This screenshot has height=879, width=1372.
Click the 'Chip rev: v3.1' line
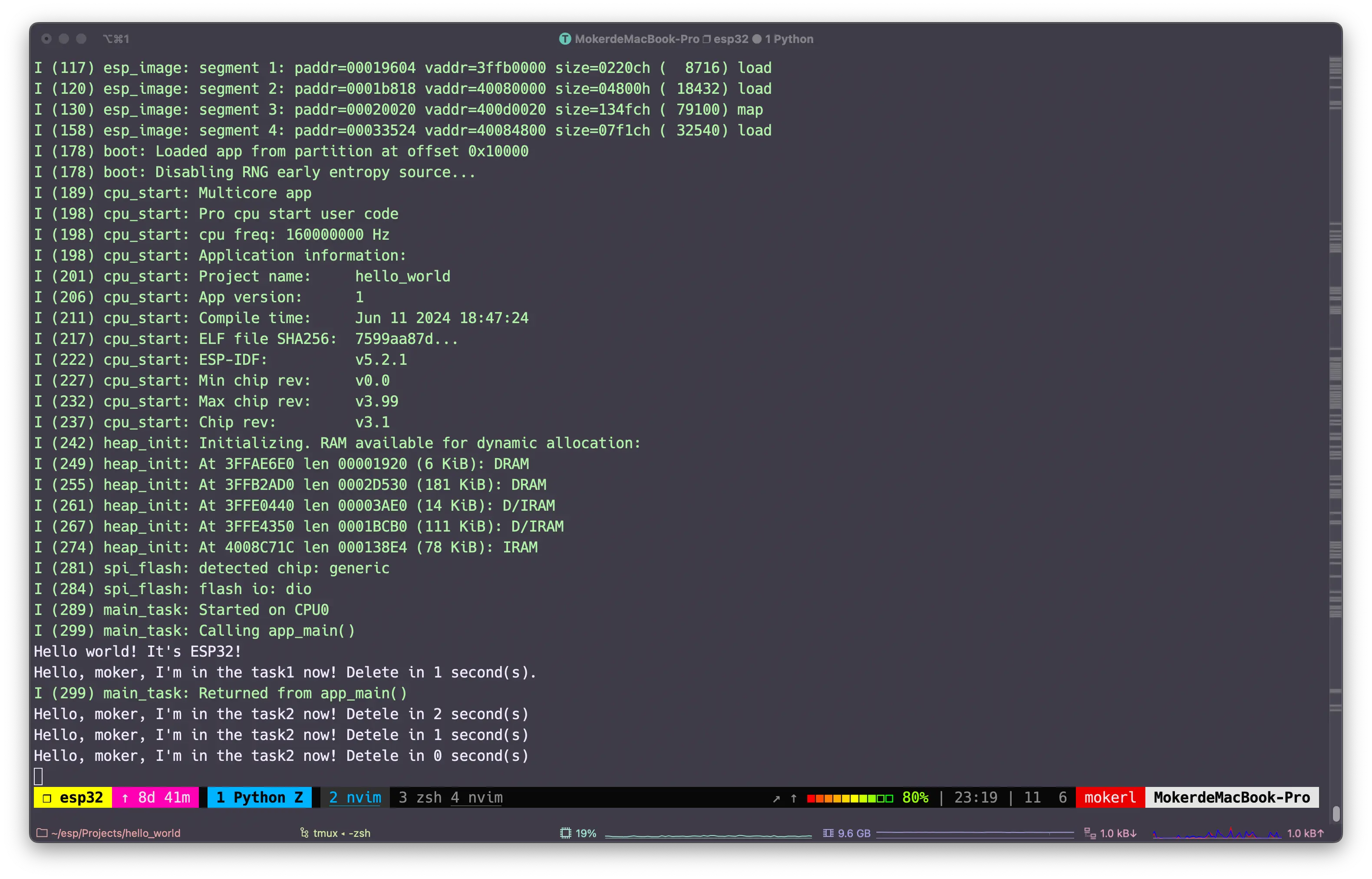[x=211, y=423]
